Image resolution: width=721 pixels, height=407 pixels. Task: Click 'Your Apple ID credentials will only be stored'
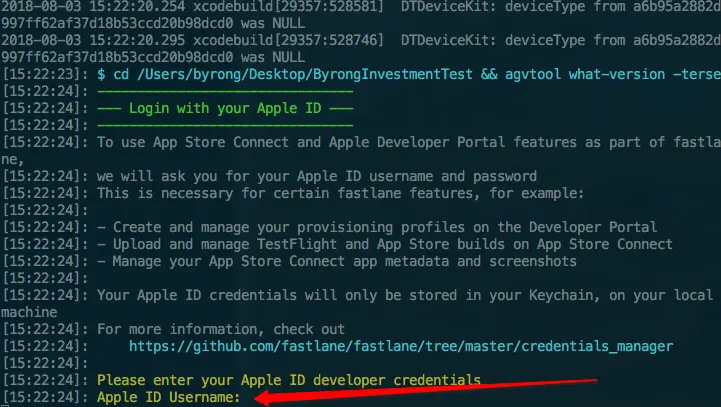pyautogui.click(x=405, y=295)
